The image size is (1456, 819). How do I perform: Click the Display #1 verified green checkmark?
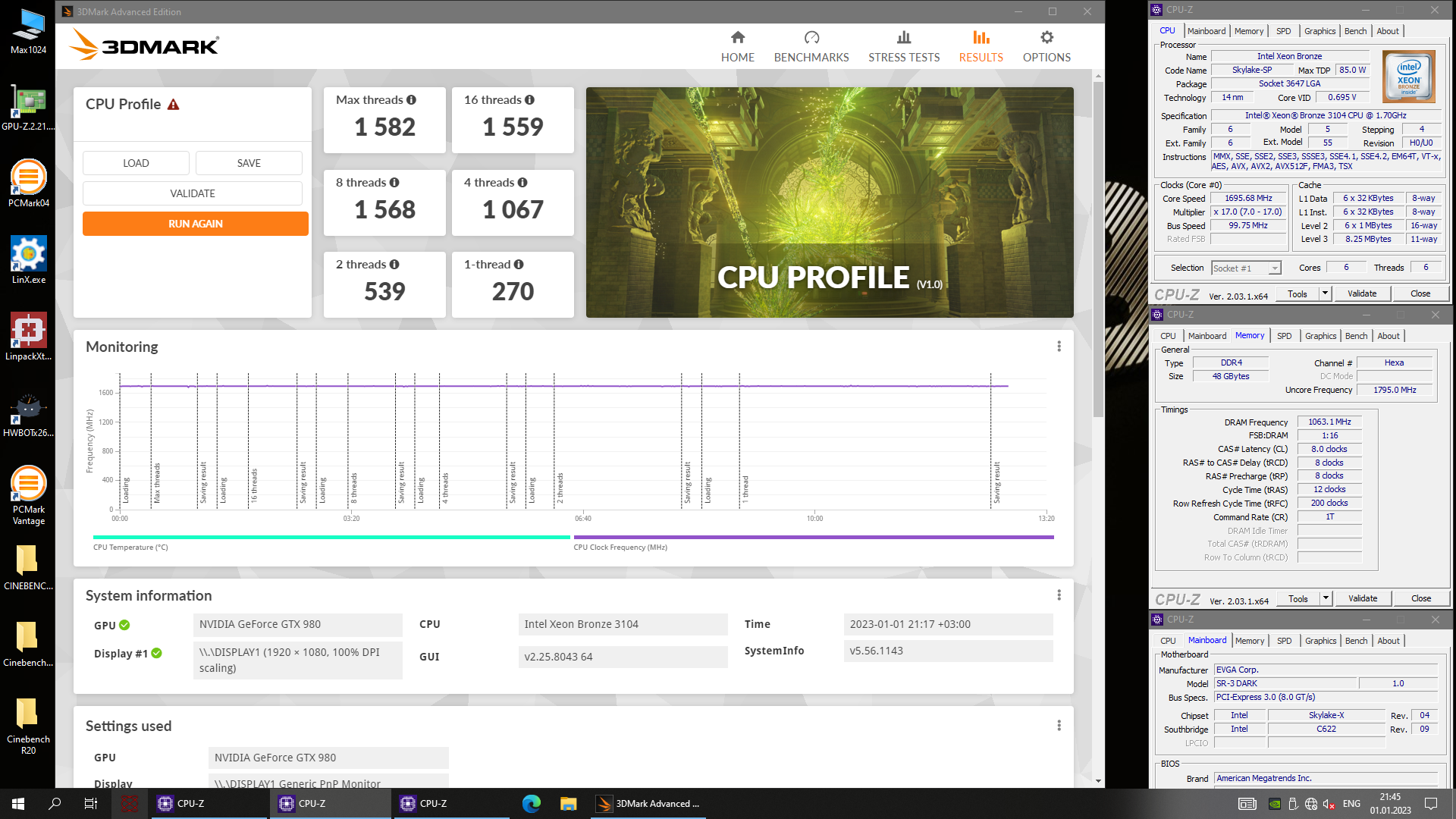(x=156, y=653)
